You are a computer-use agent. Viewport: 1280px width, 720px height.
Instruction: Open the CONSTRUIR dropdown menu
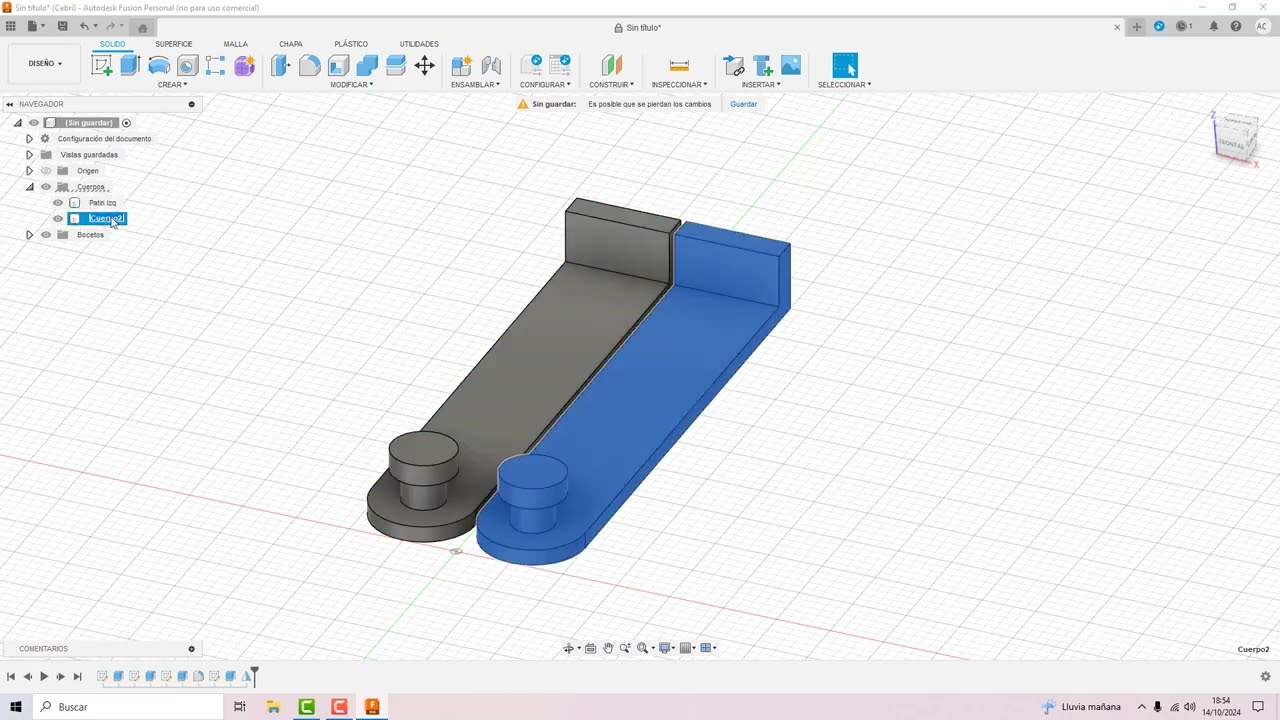click(611, 85)
